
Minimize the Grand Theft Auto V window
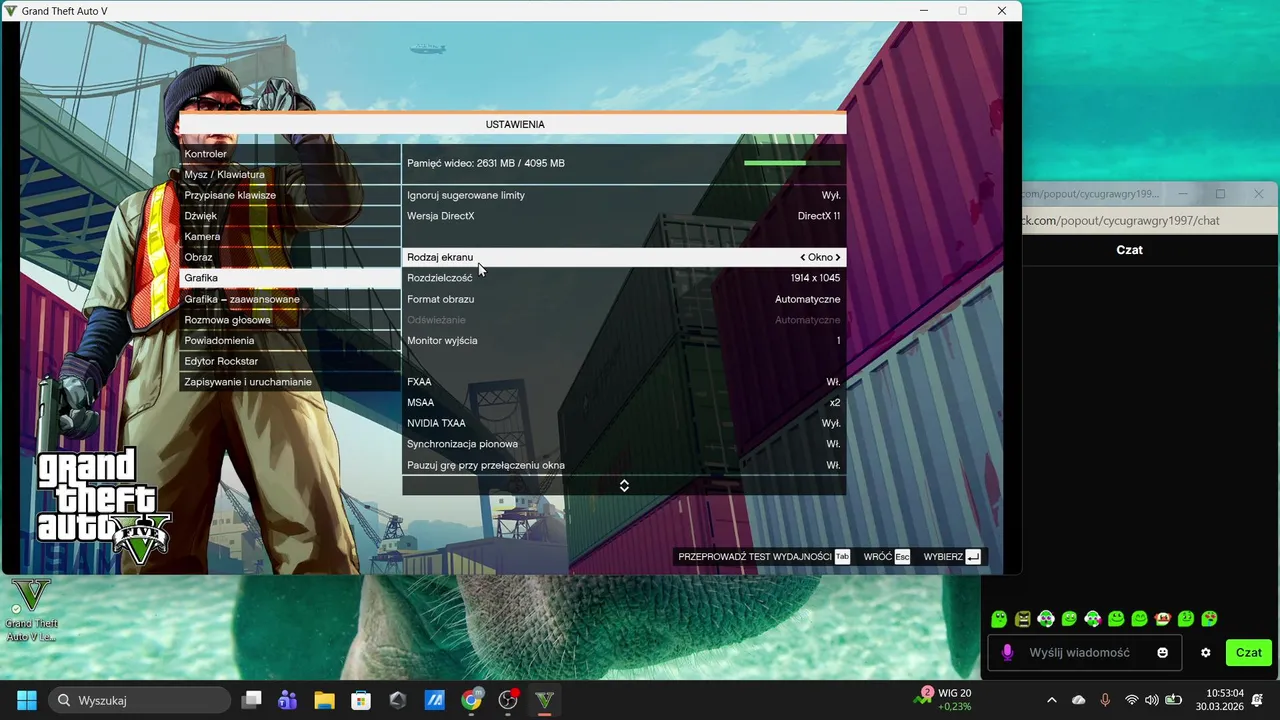point(922,11)
